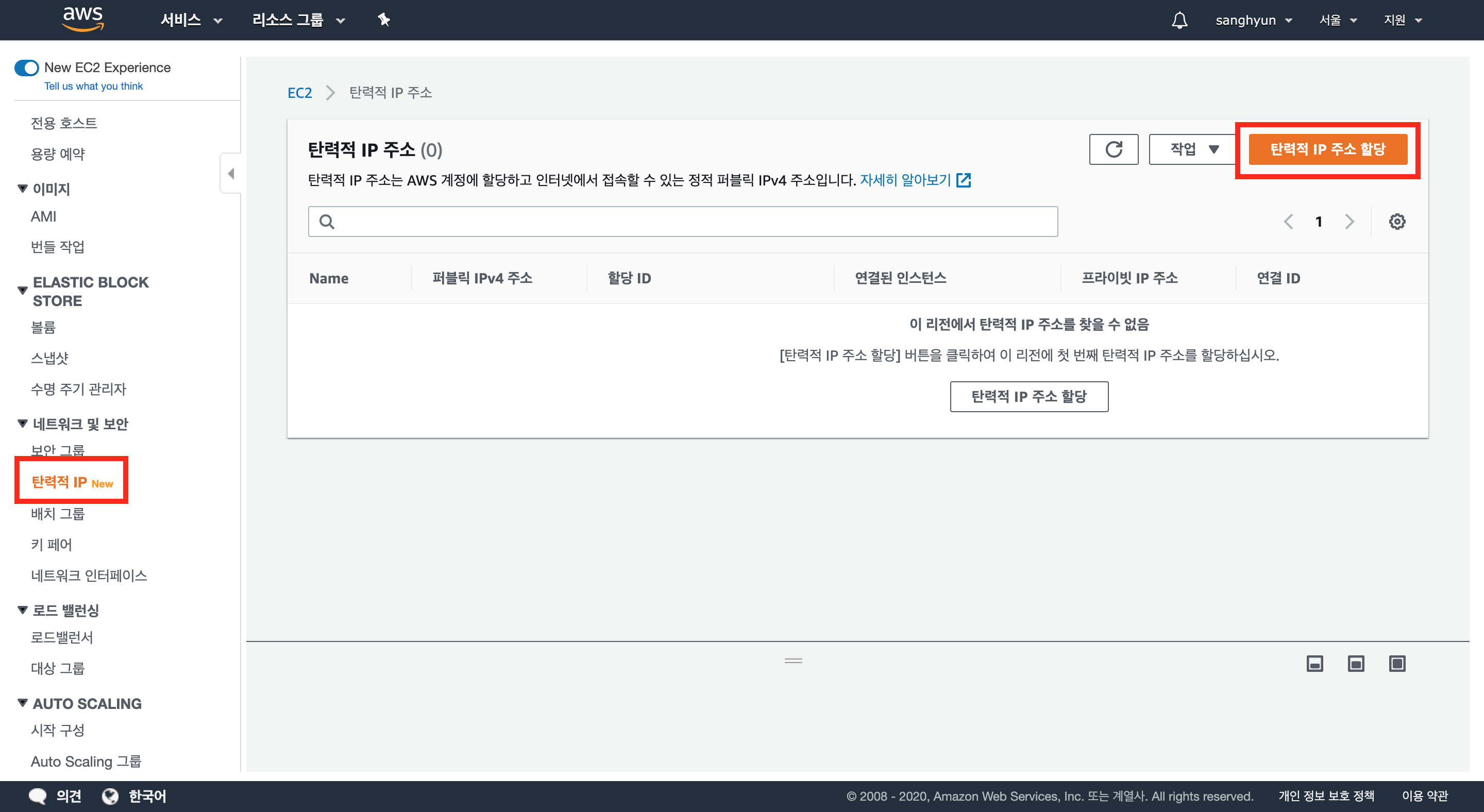Open the 서울 region selector
1484x812 pixels.
tap(1338, 20)
